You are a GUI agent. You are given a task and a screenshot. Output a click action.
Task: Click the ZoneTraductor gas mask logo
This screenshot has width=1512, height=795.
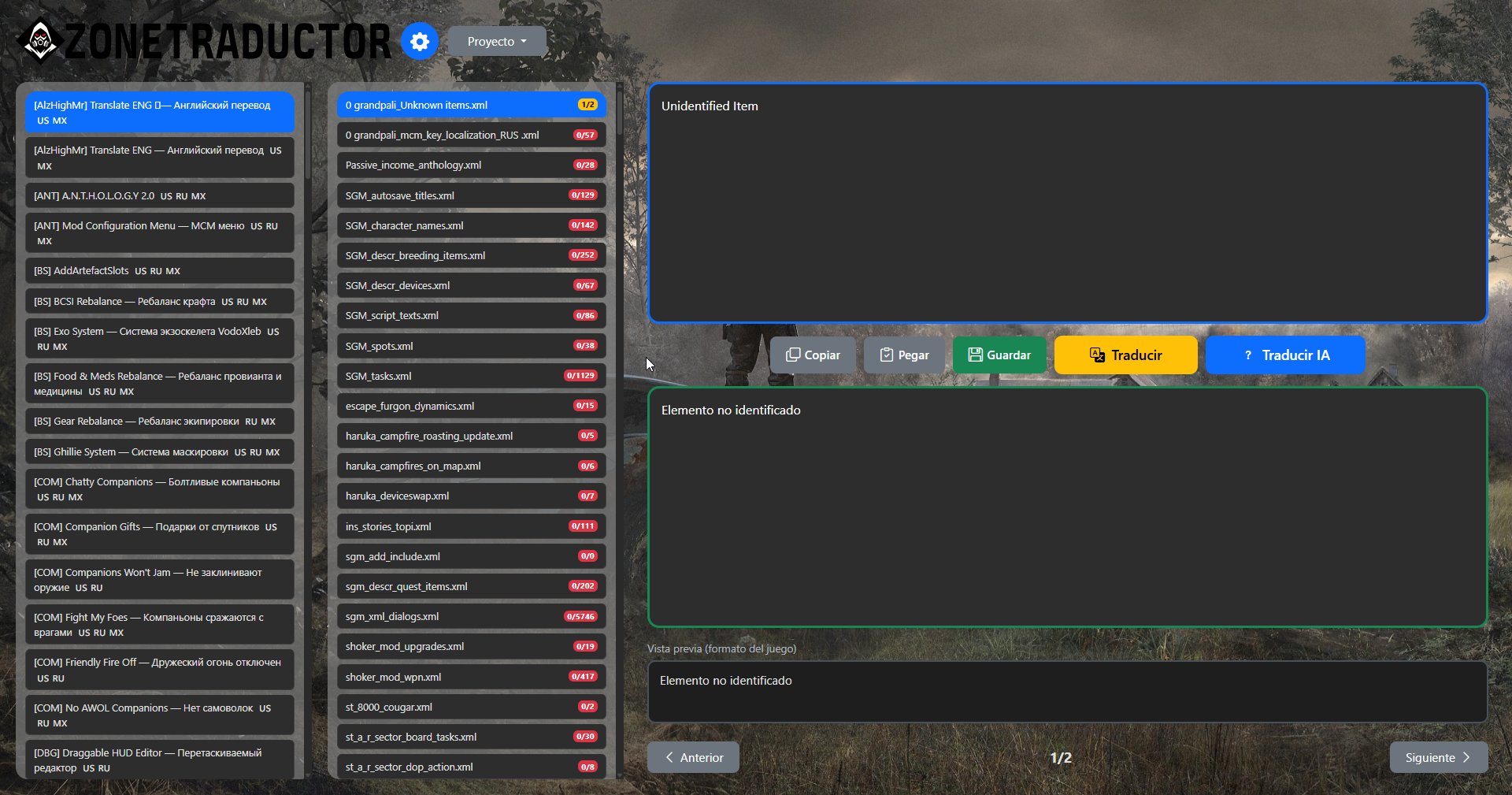(x=39, y=40)
